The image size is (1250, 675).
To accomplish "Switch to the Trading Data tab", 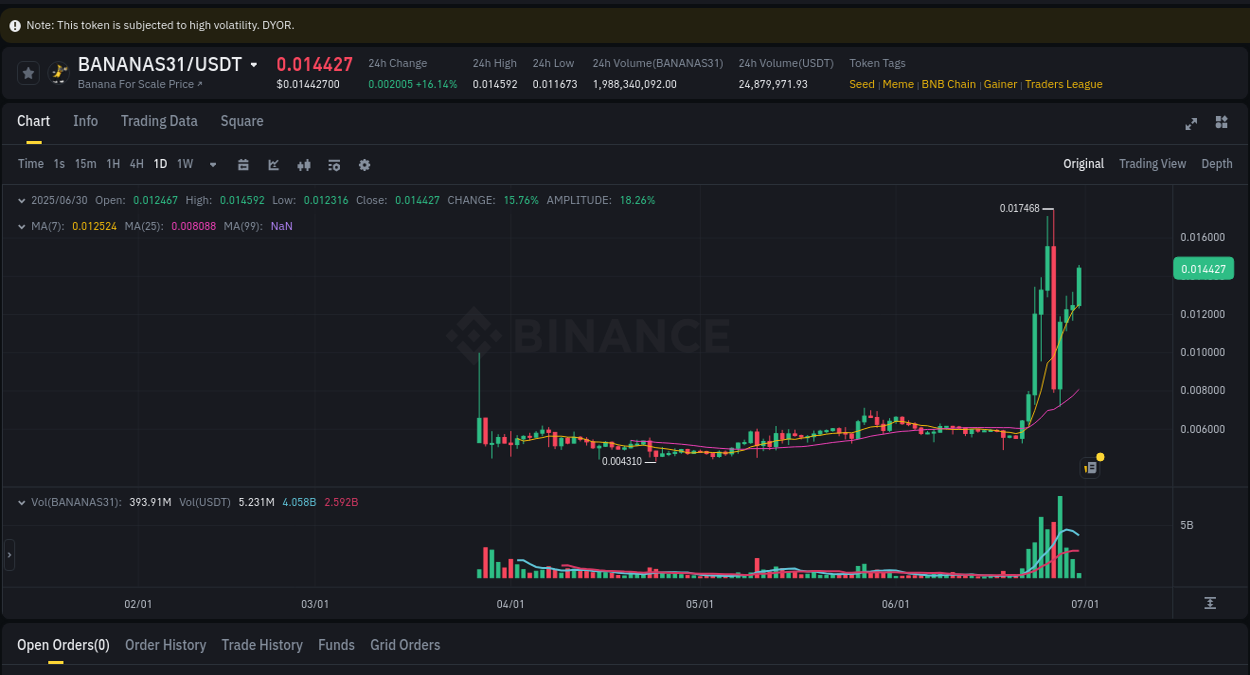I will click(x=159, y=121).
